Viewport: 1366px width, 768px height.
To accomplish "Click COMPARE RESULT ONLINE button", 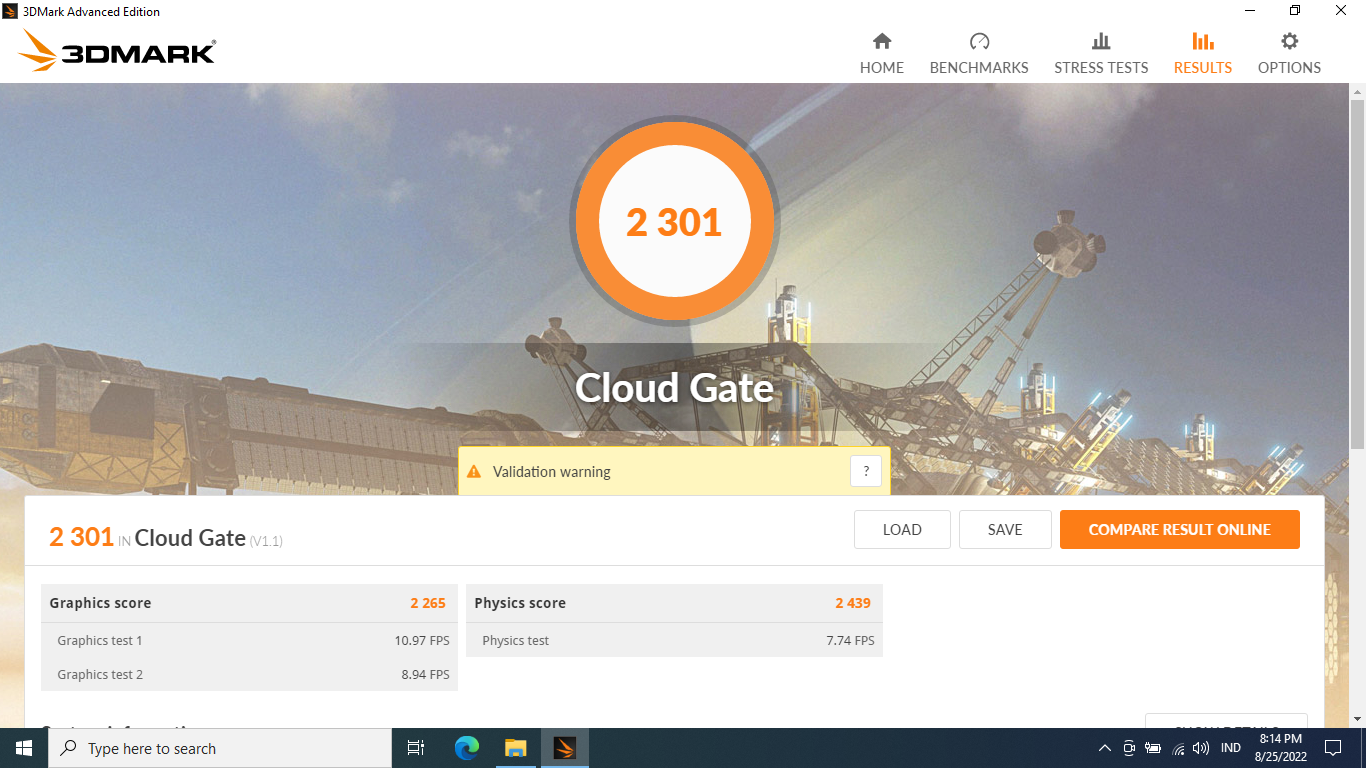I will (x=1180, y=530).
